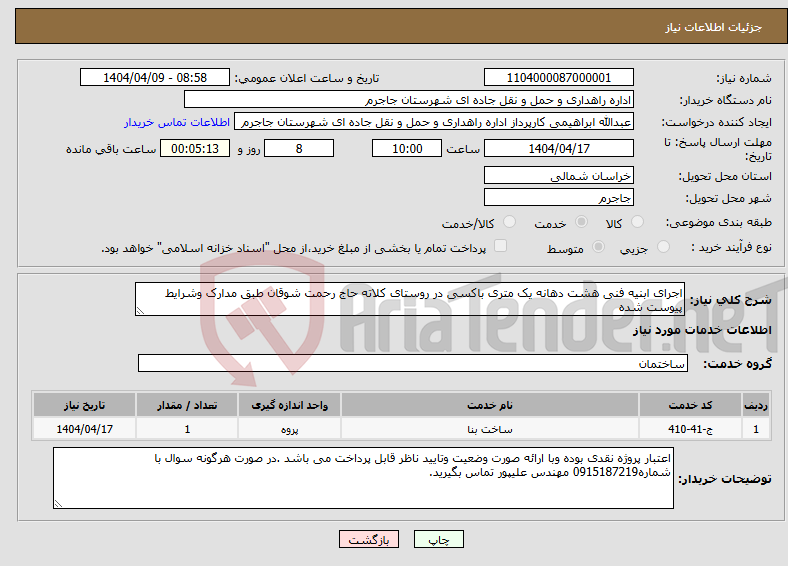This screenshot has height=566, width=788.
Task: Click the تاریخ نیاز column header
Action: (84, 405)
